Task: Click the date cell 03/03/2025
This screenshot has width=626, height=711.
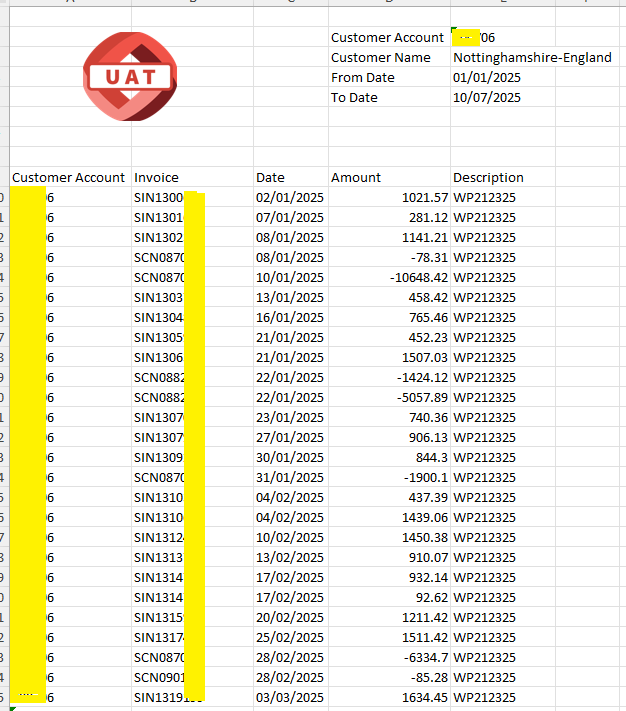Action: (290, 697)
